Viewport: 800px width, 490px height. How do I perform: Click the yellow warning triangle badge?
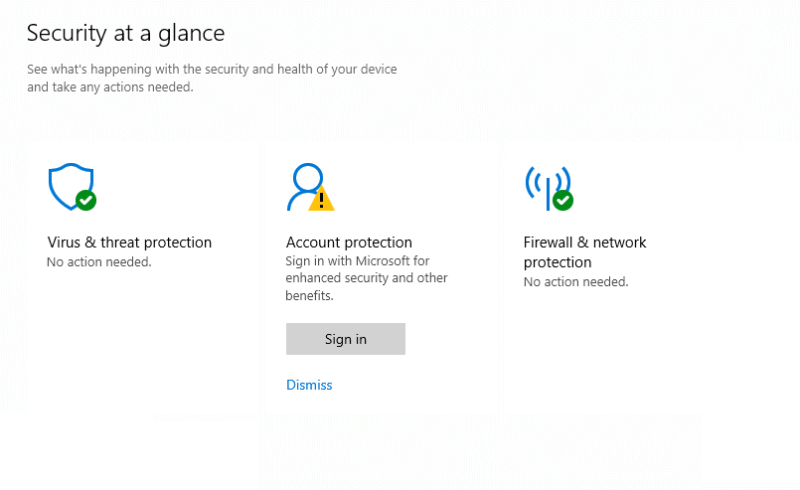coord(321,199)
